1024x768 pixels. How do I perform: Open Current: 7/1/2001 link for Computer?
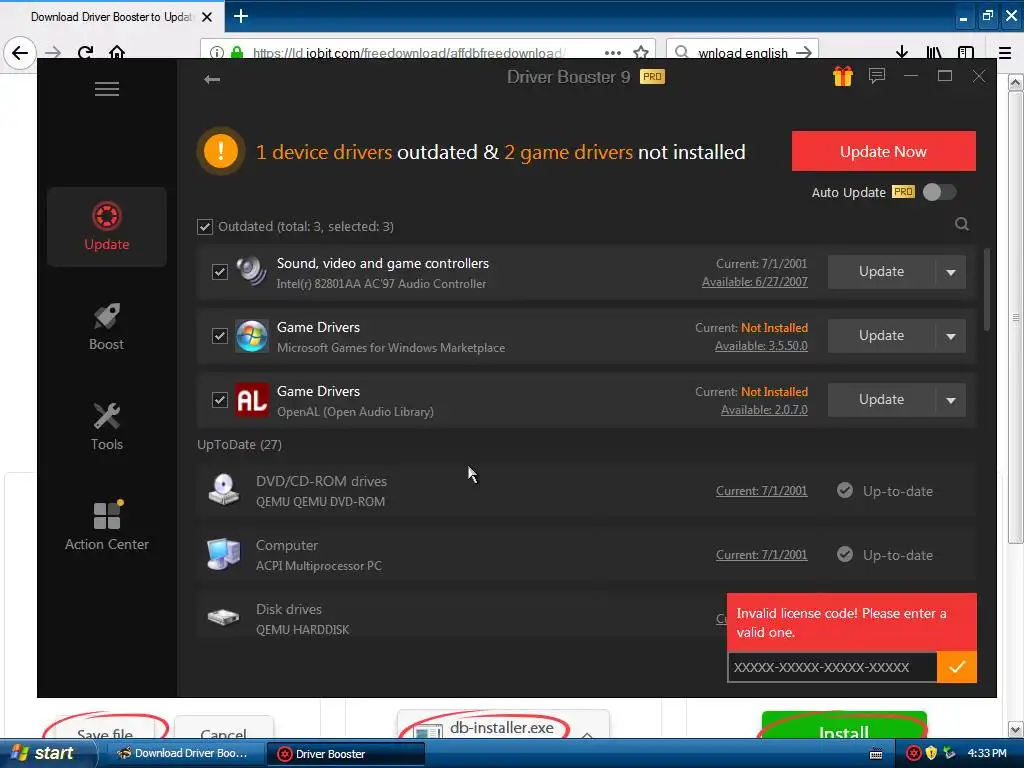[x=761, y=555]
